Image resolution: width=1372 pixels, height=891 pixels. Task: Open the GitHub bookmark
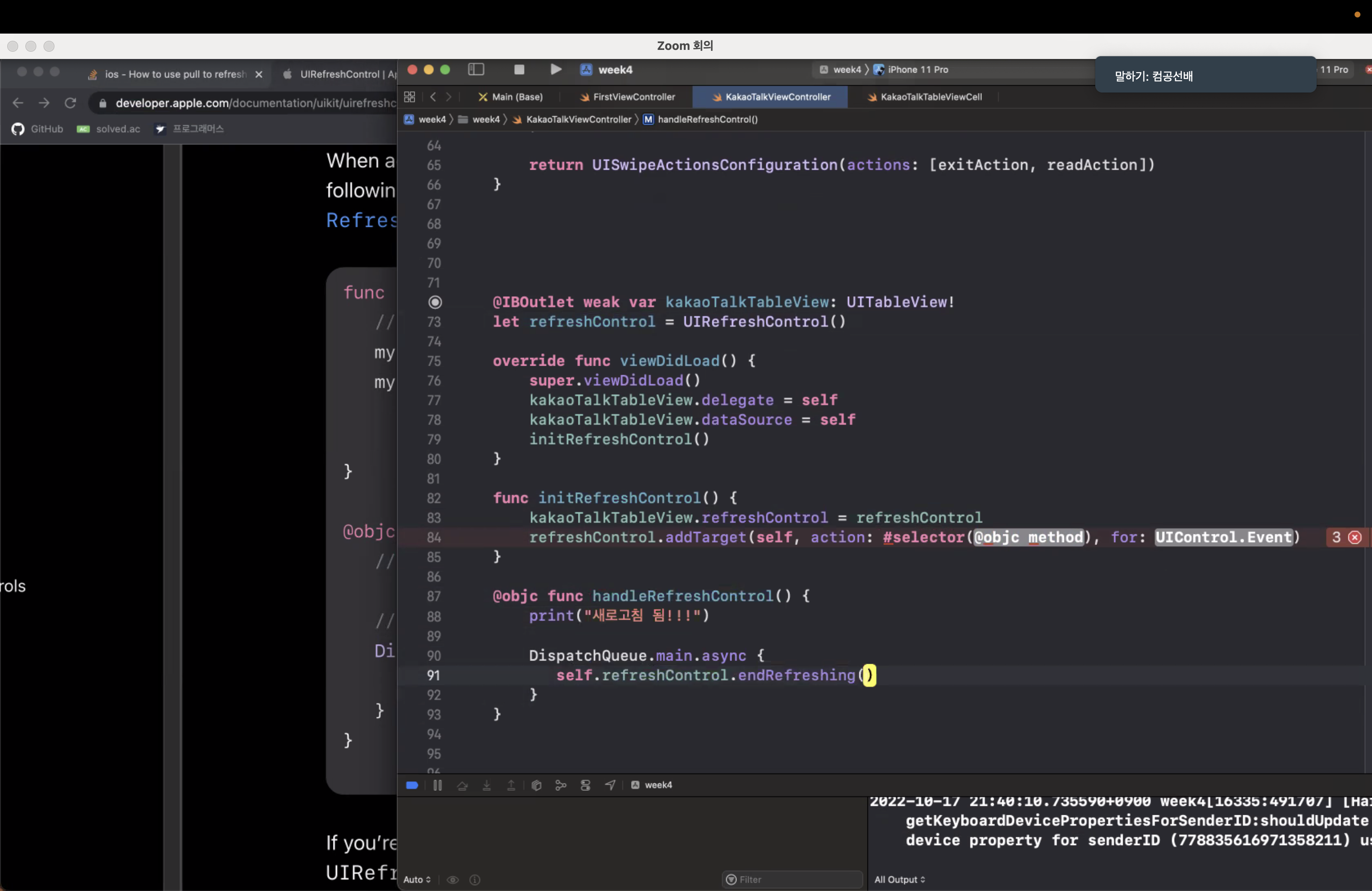(x=38, y=129)
